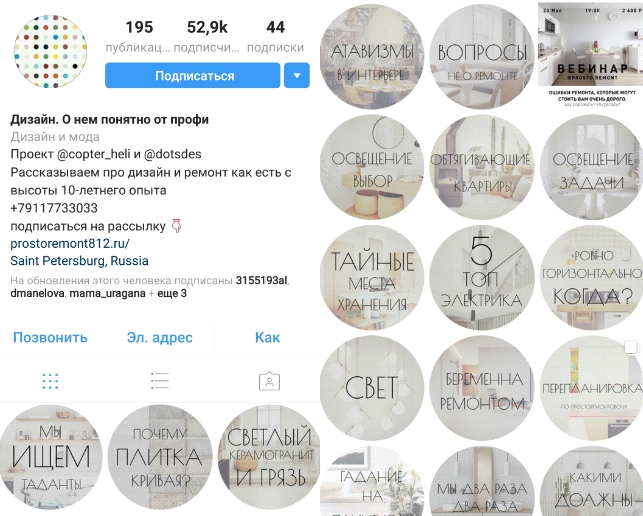Tap the Эл. адрес action
Screen dimensions: 643x516
160,337
